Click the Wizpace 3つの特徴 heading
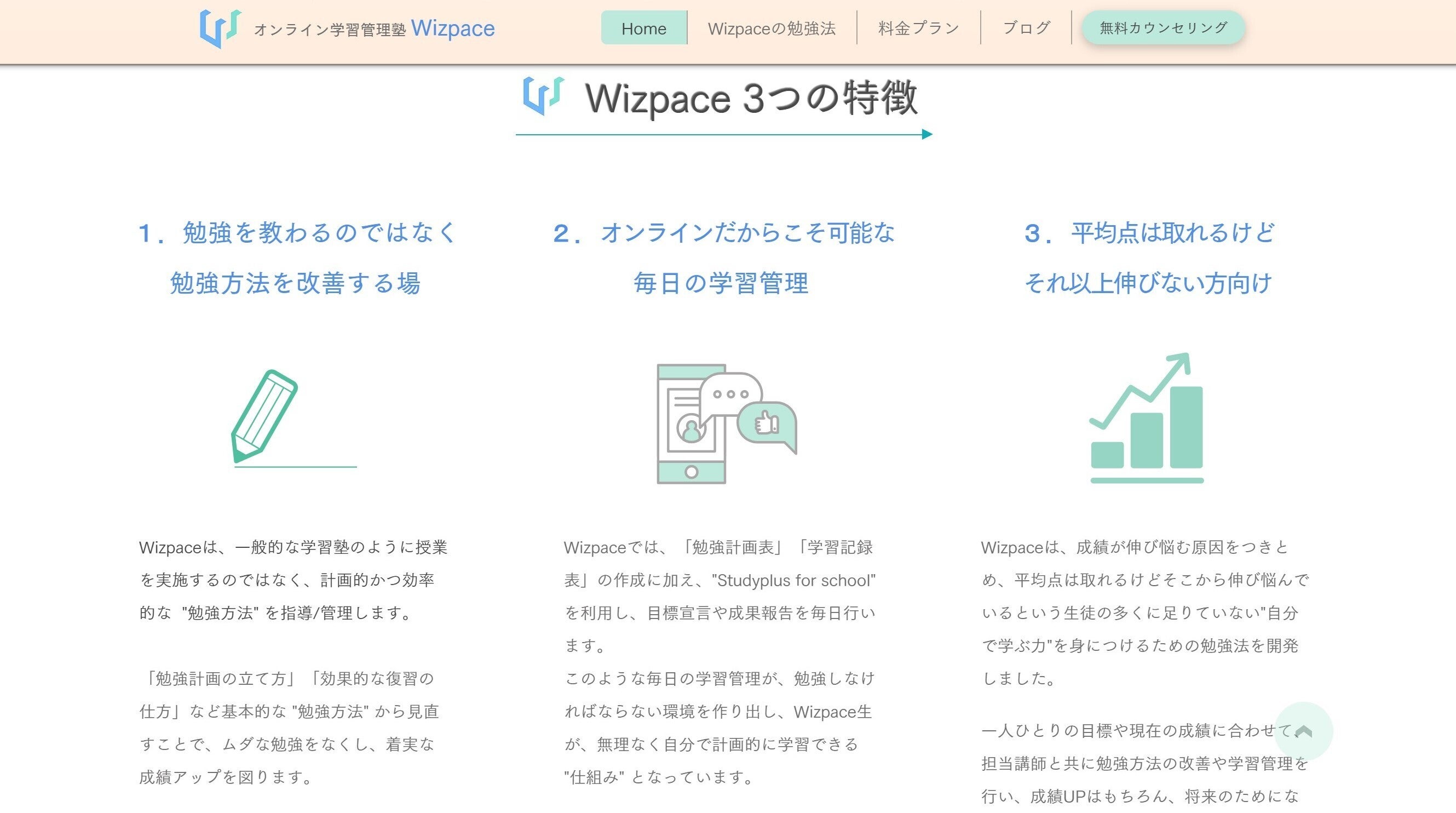1456x813 pixels. (x=751, y=99)
